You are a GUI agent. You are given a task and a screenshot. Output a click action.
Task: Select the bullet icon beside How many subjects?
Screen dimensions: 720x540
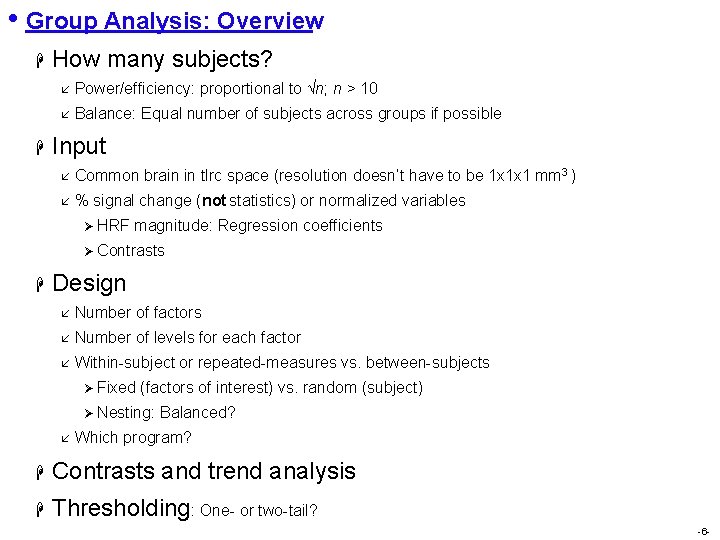pyautogui.click(x=40, y=60)
